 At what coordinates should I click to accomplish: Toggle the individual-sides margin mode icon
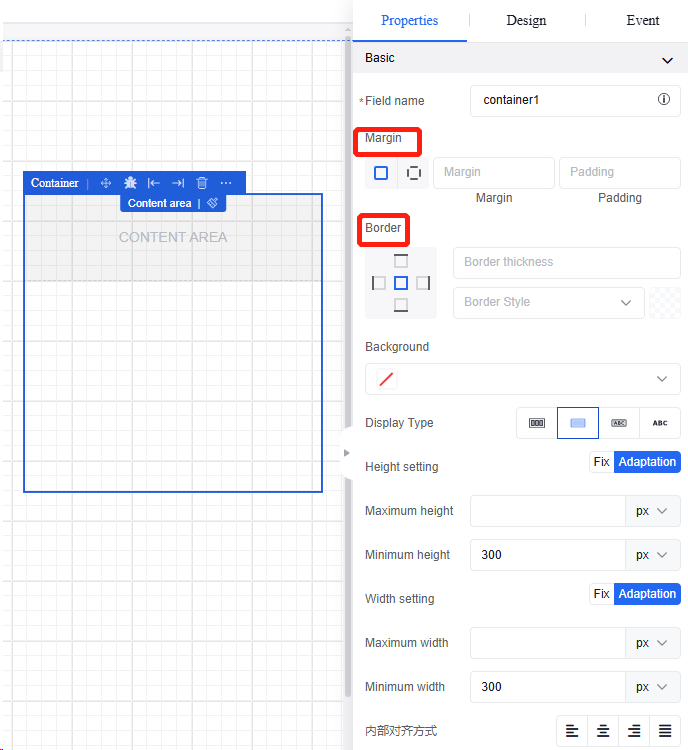(x=414, y=173)
